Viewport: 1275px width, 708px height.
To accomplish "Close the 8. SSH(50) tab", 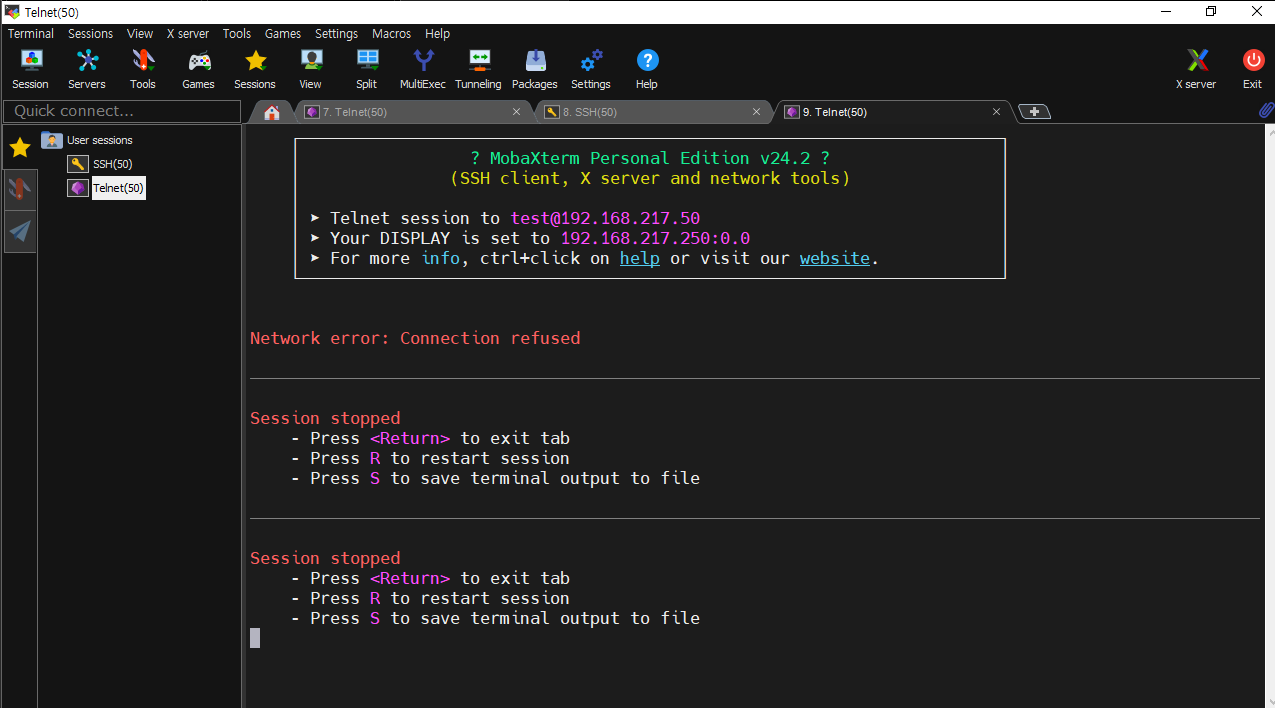I will click(756, 112).
